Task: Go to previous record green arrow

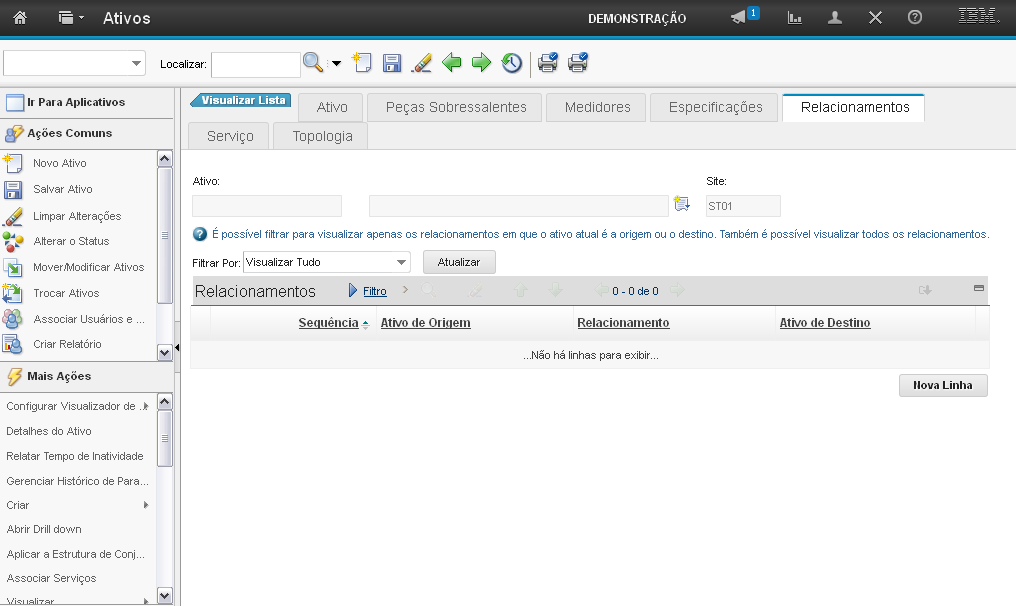Action: pyautogui.click(x=452, y=64)
